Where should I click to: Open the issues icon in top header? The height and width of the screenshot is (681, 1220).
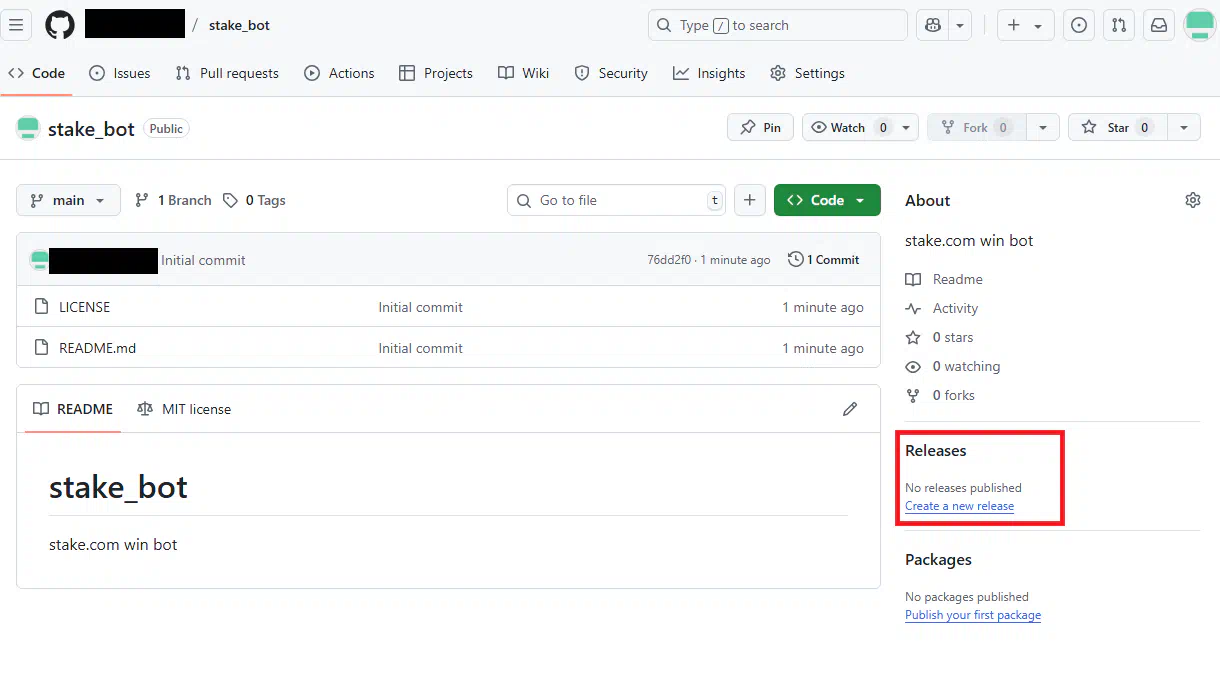point(1079,25)
